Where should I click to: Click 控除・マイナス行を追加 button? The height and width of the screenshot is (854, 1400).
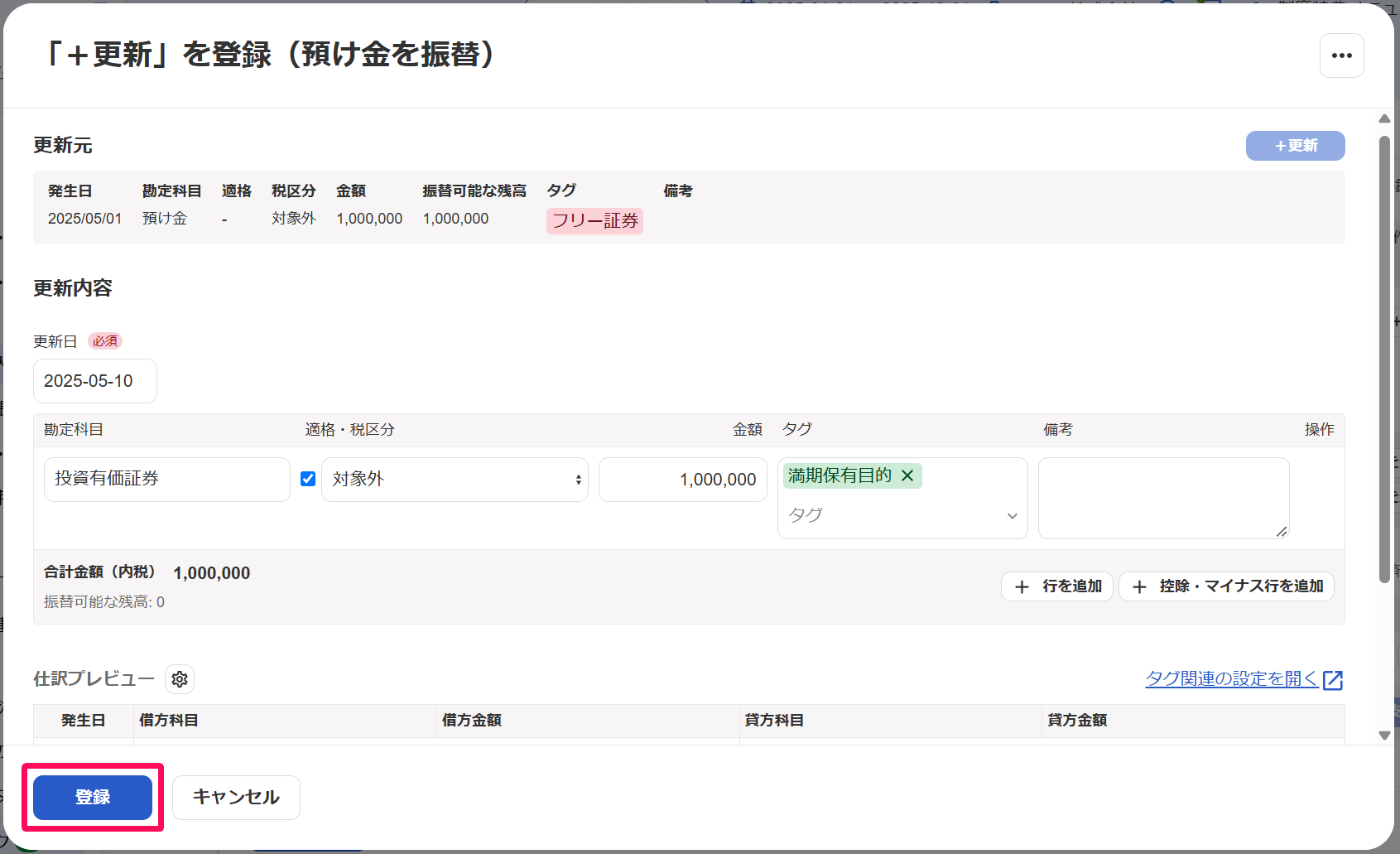[x=1226, y=586]
